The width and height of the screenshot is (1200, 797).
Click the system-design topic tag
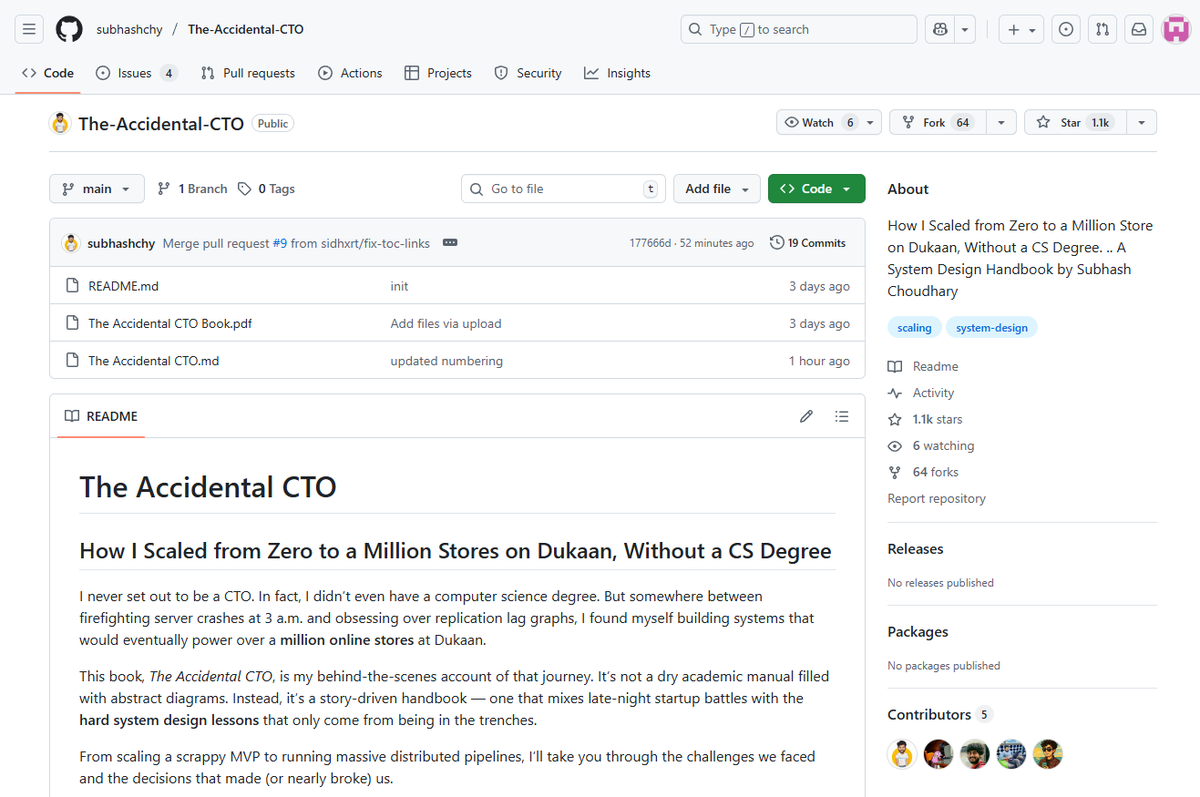click(x=992, y=328)
